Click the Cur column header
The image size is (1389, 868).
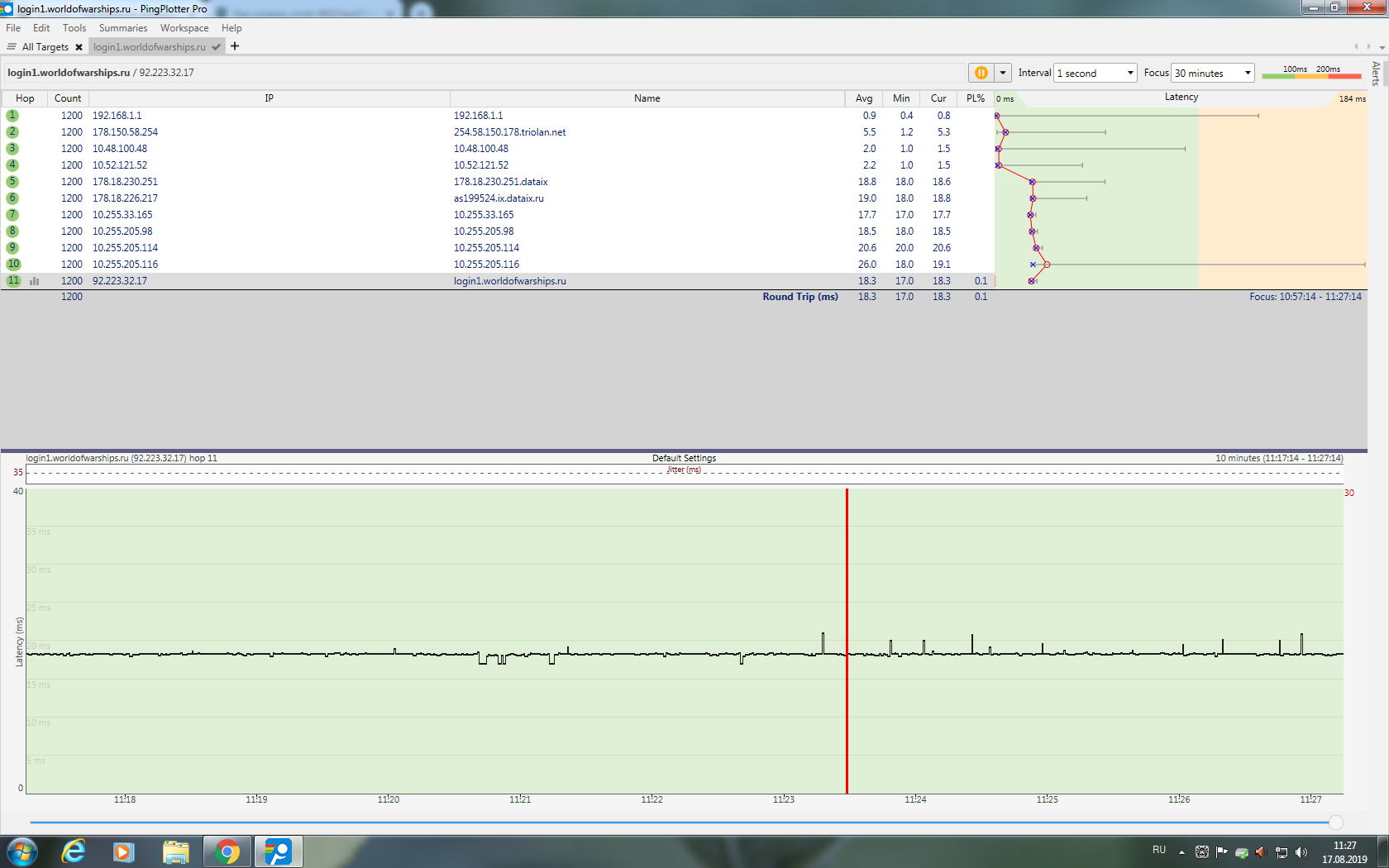coord(938,98)
